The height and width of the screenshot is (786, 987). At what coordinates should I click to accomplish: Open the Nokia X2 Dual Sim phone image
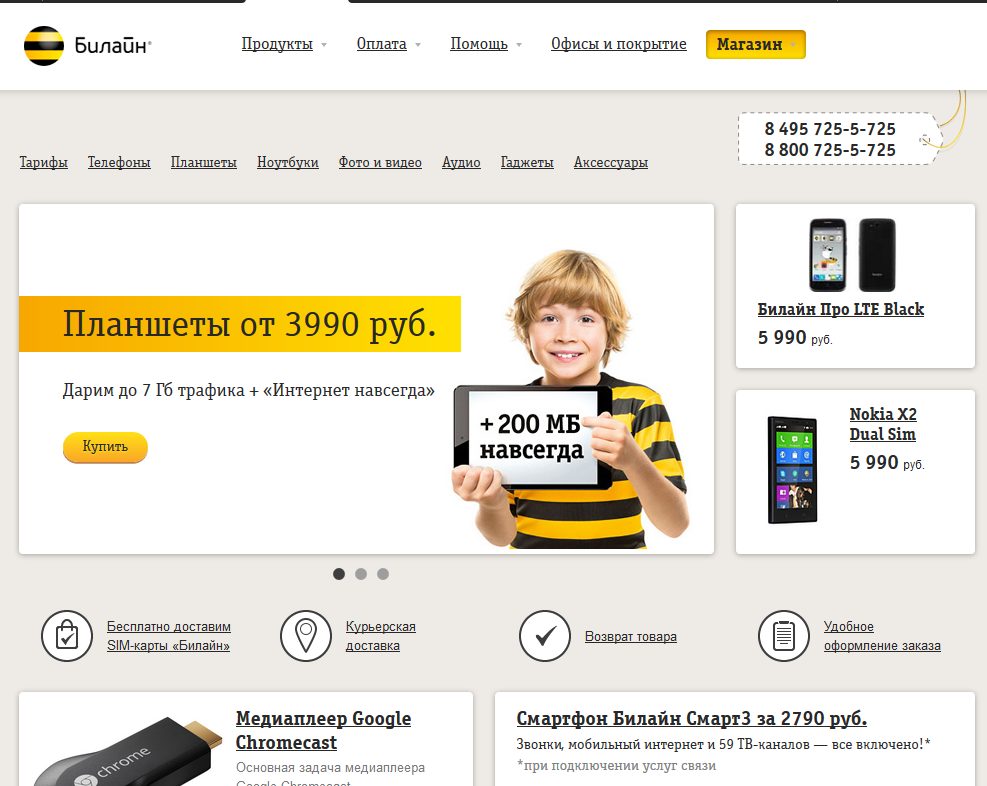(x=792, y=469)
